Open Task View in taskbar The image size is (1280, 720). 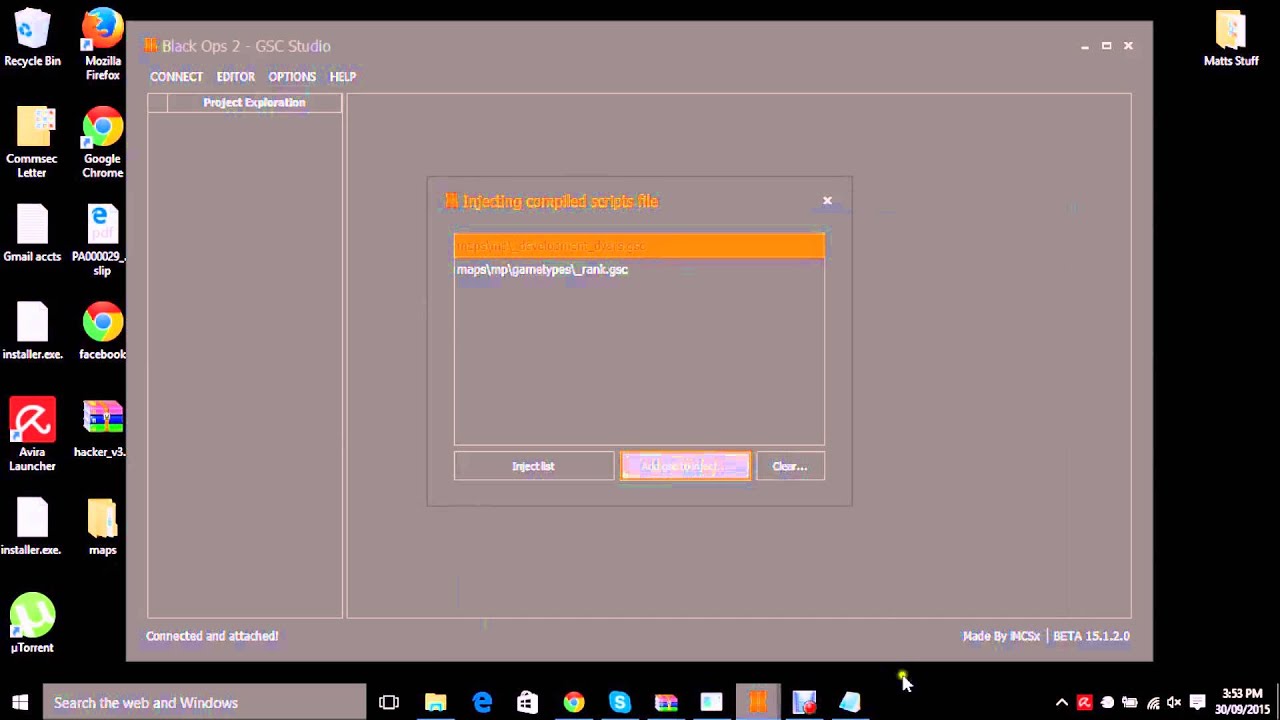(x=389, y=702)
